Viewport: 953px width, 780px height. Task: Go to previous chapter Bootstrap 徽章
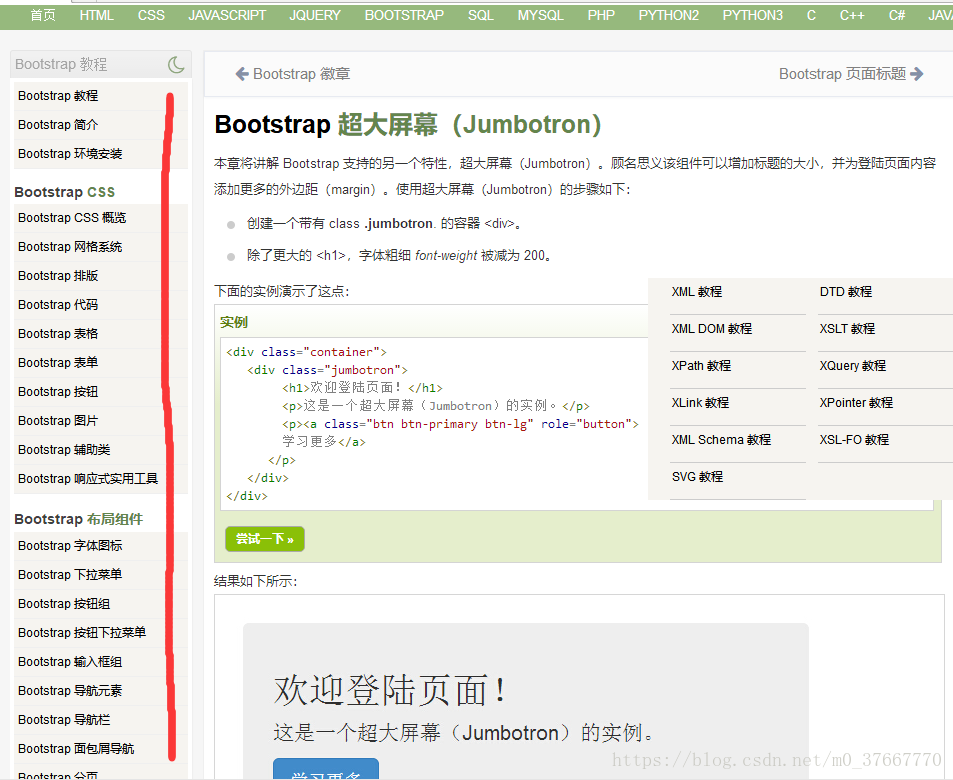pyautogui.click(x=293, y=74)
